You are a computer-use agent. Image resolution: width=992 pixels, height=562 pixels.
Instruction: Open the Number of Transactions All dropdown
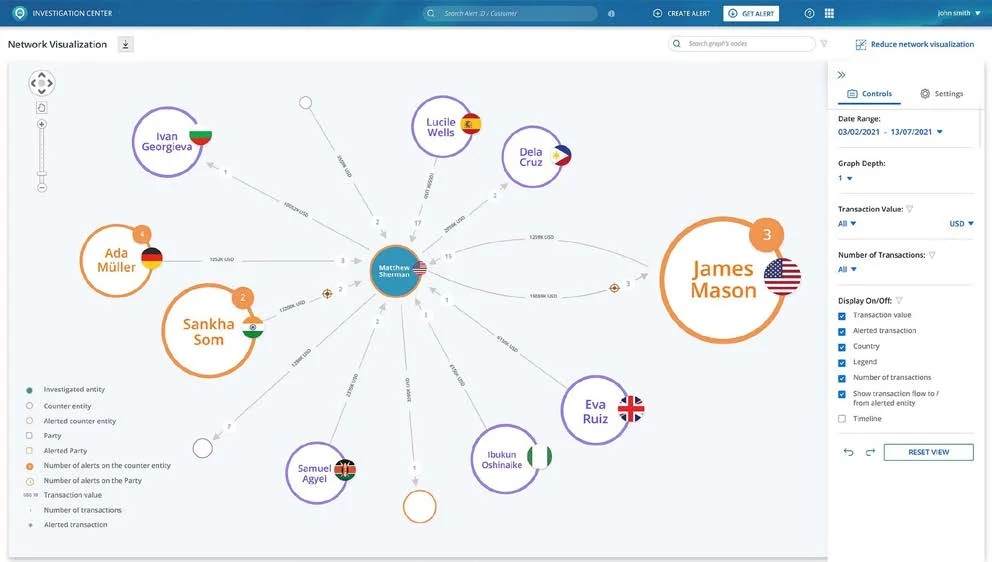[x=846, y=270]
